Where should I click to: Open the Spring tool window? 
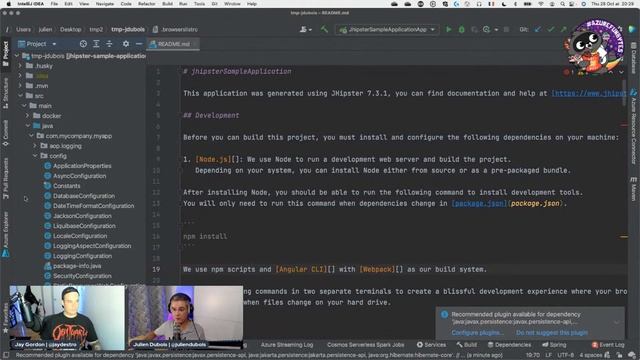coord(554,345)
